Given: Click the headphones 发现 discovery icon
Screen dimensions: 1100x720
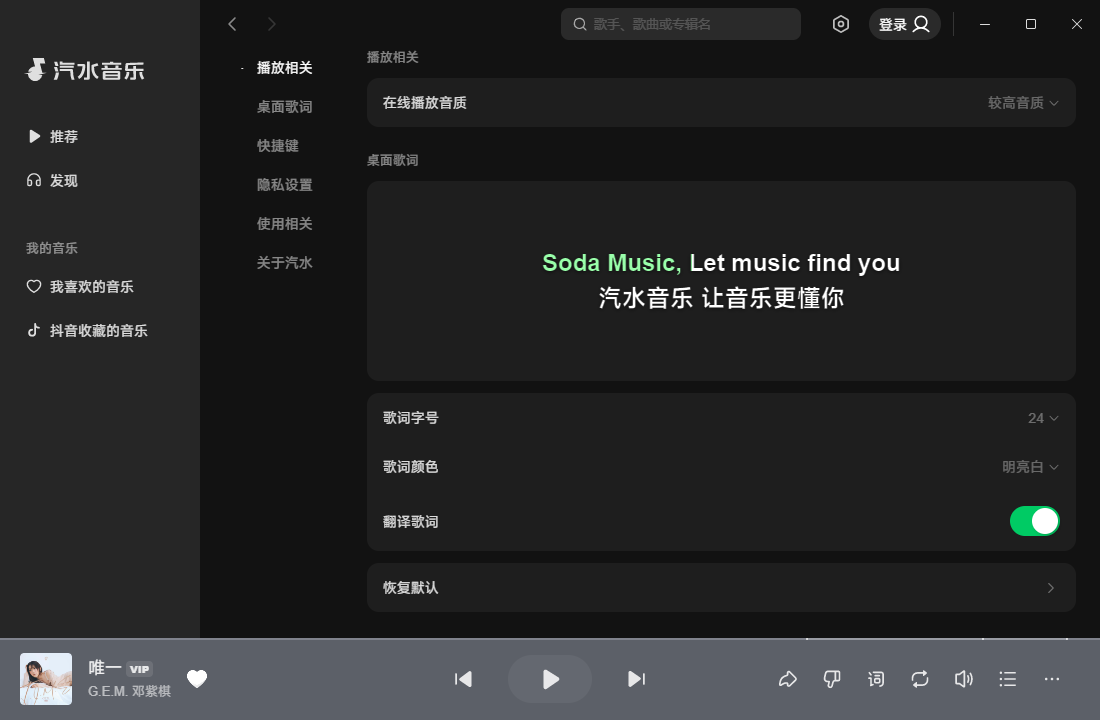Looking at the screenshot, I should [x=34, y=180].
